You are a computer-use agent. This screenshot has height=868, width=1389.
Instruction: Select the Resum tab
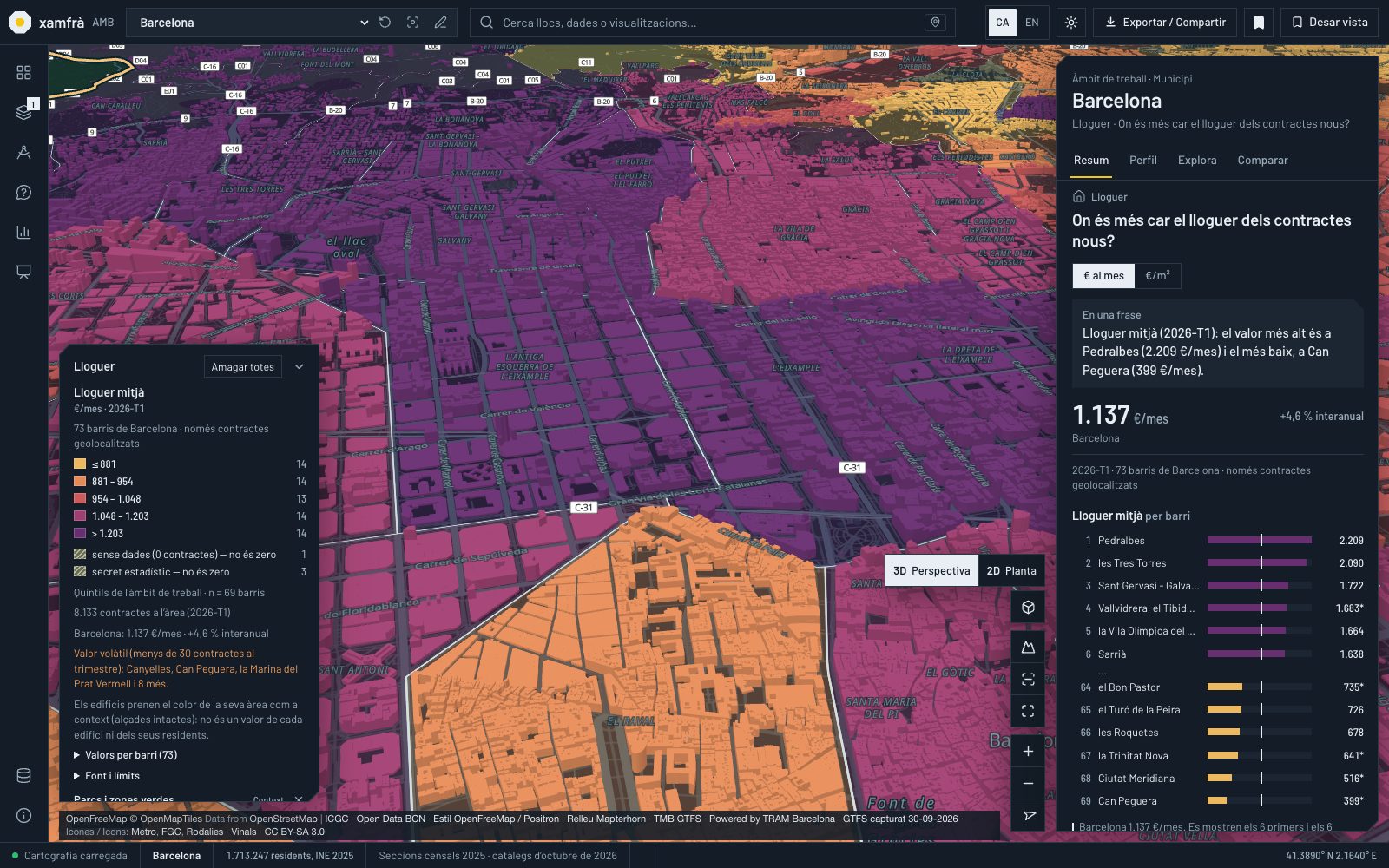coord(1091,161)
